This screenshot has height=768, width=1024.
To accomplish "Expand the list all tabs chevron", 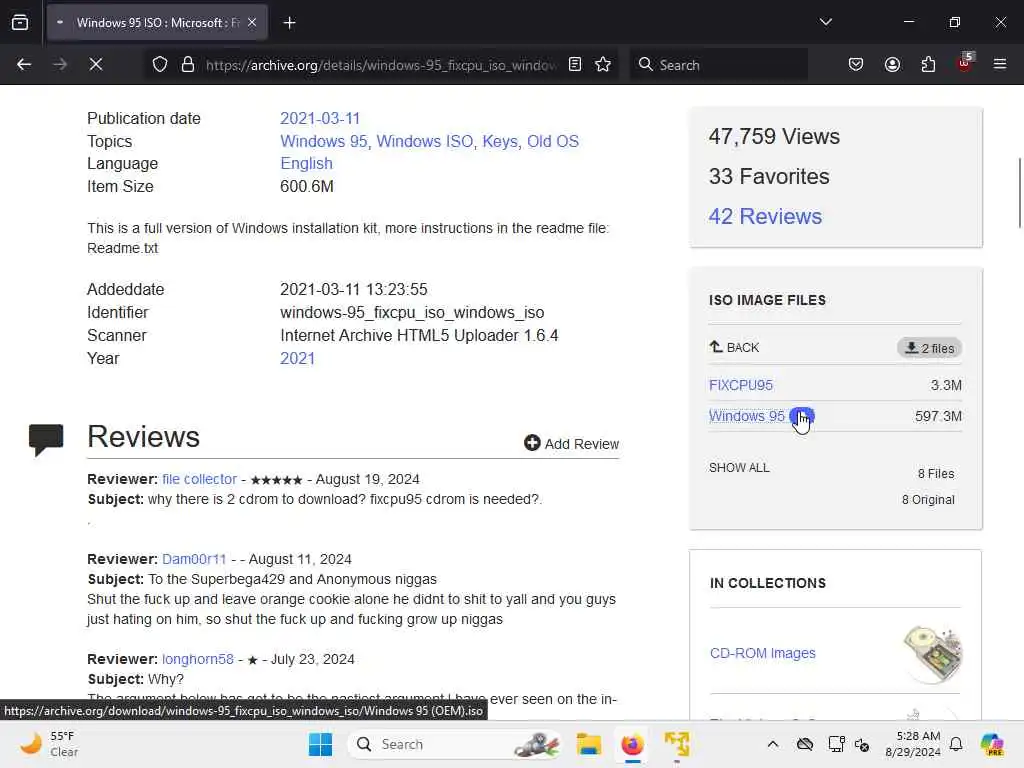I will pyautogui.click(x=825, y=22).
